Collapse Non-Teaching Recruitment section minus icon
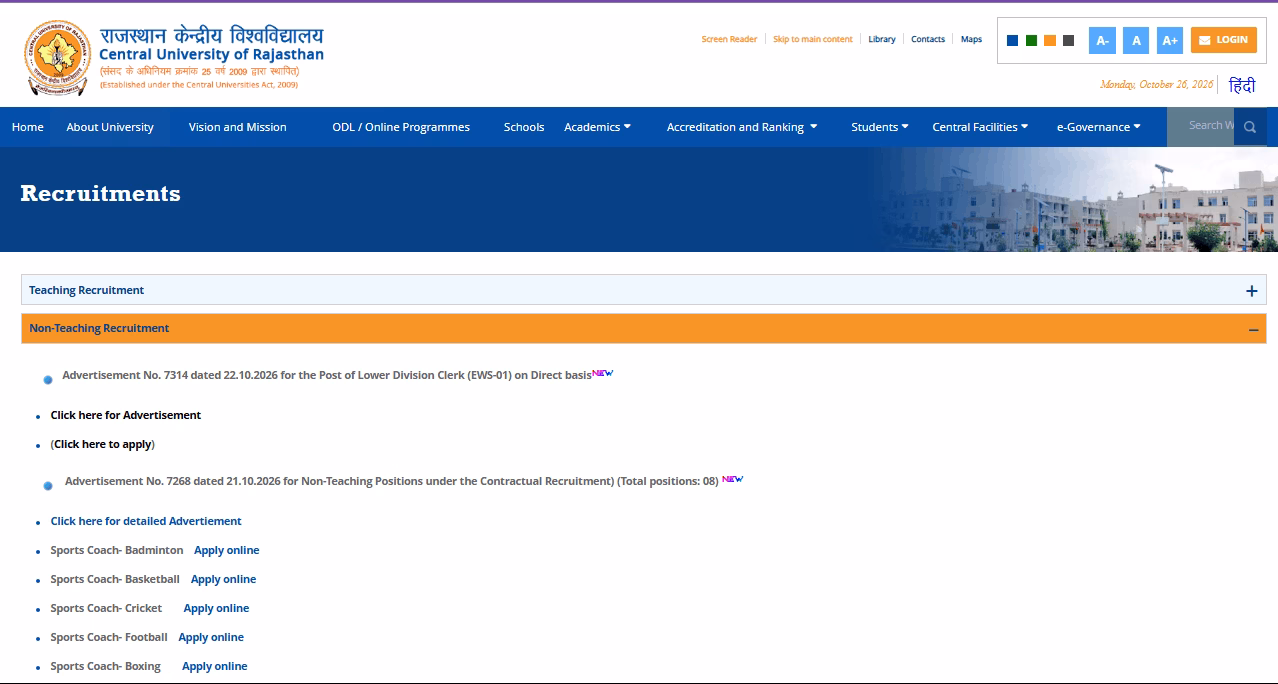 1253,329
